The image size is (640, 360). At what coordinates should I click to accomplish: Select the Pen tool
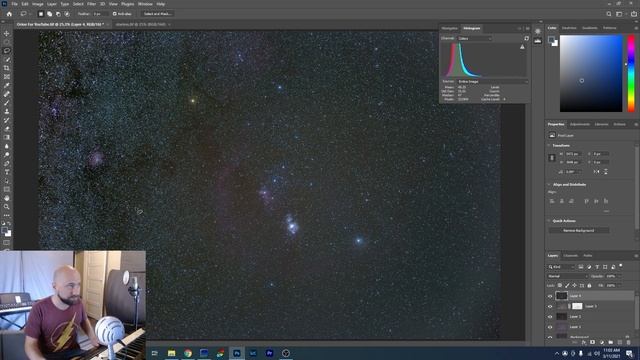pos(7,164)
